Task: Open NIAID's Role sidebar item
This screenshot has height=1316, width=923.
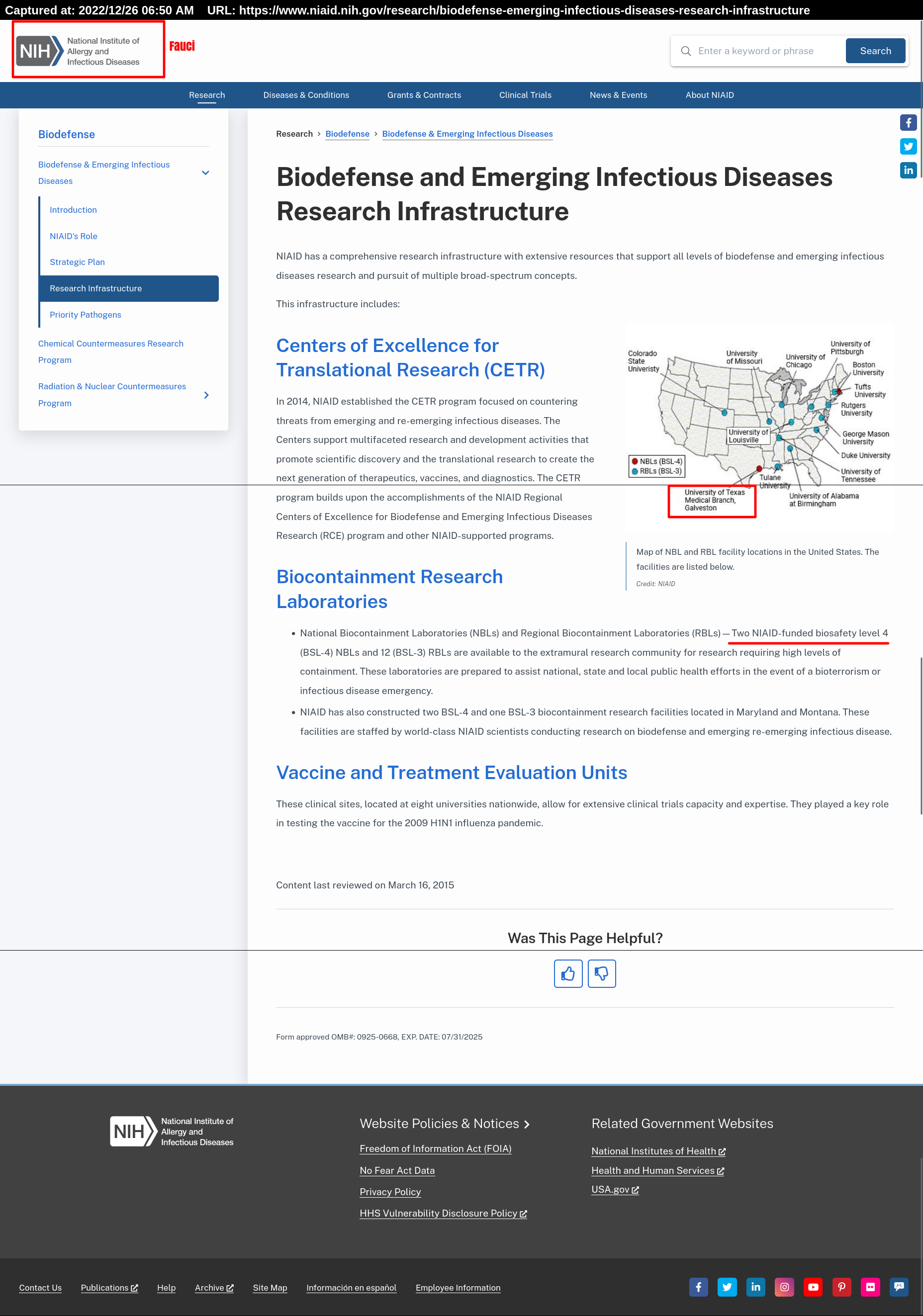Action: [74, 236]
